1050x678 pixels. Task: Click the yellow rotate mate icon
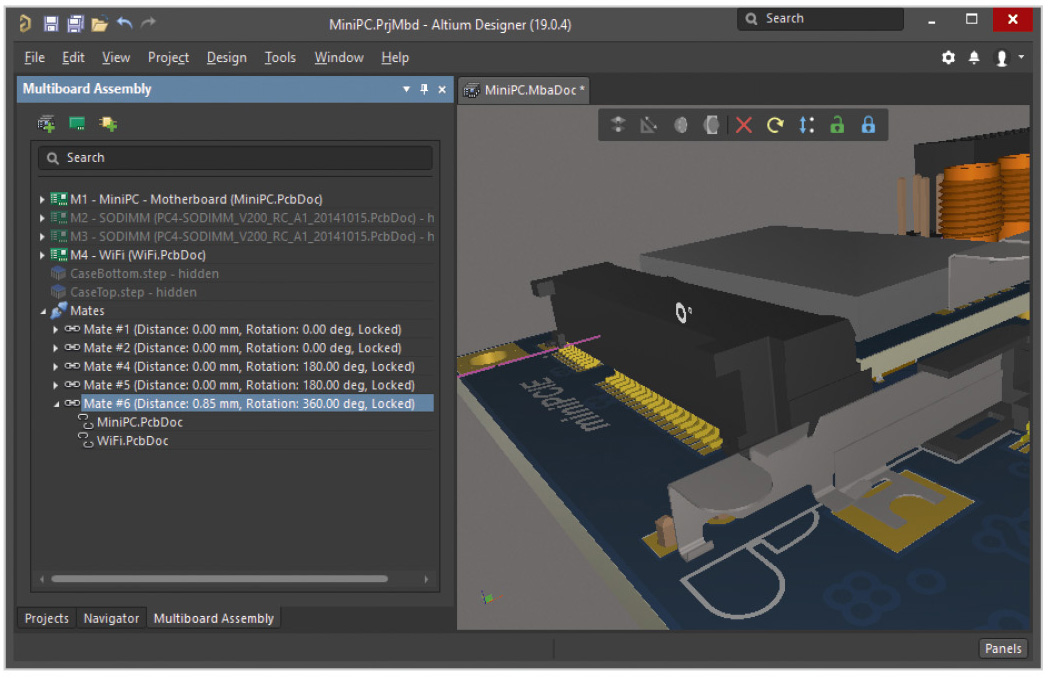pyautogui.click(x=775, y=125)
